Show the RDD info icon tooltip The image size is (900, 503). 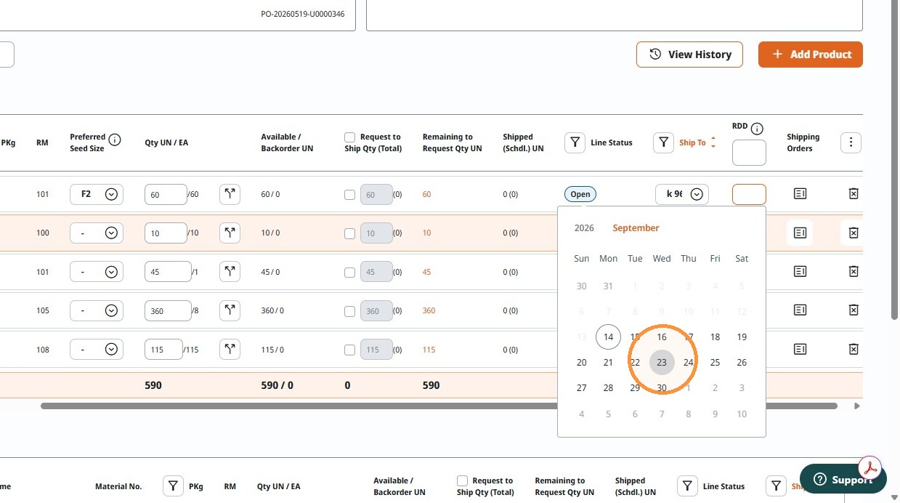coord(757,129)
